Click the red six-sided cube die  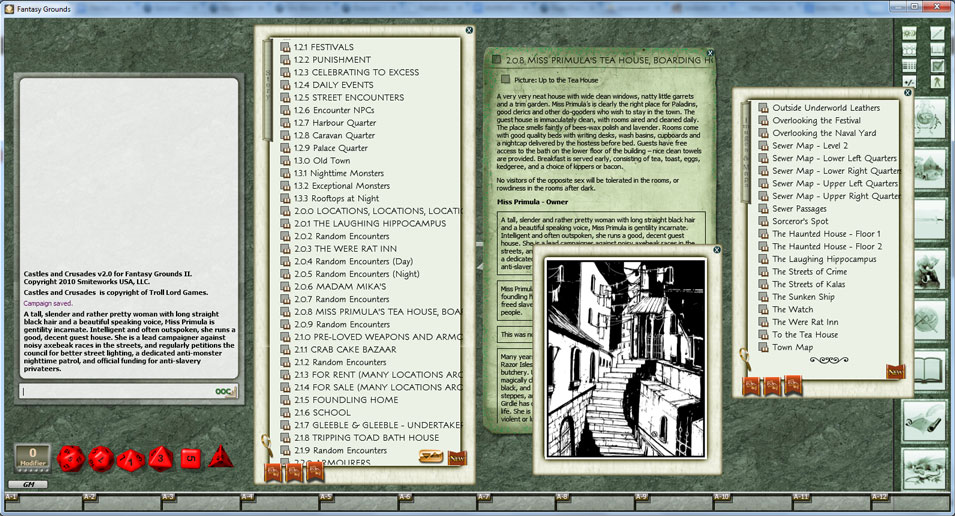pyautogui.click(x=192, y=458)
